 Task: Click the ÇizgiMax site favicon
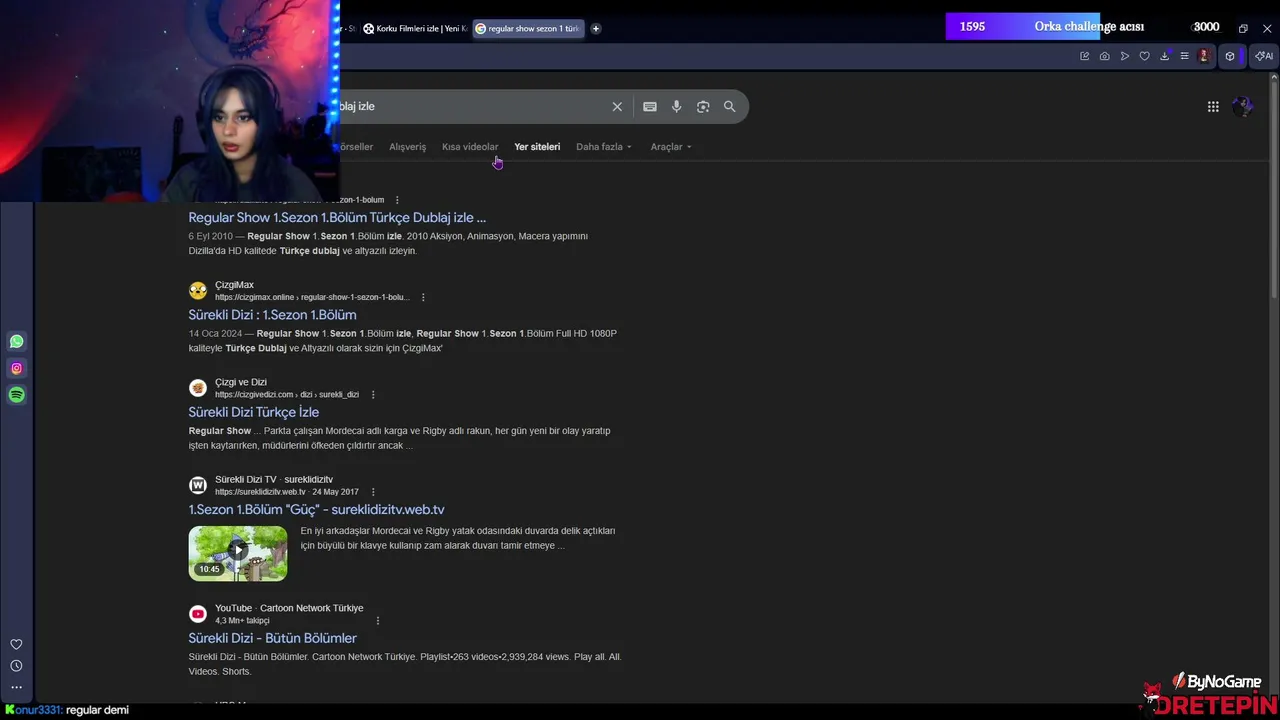tap(198, 291)
